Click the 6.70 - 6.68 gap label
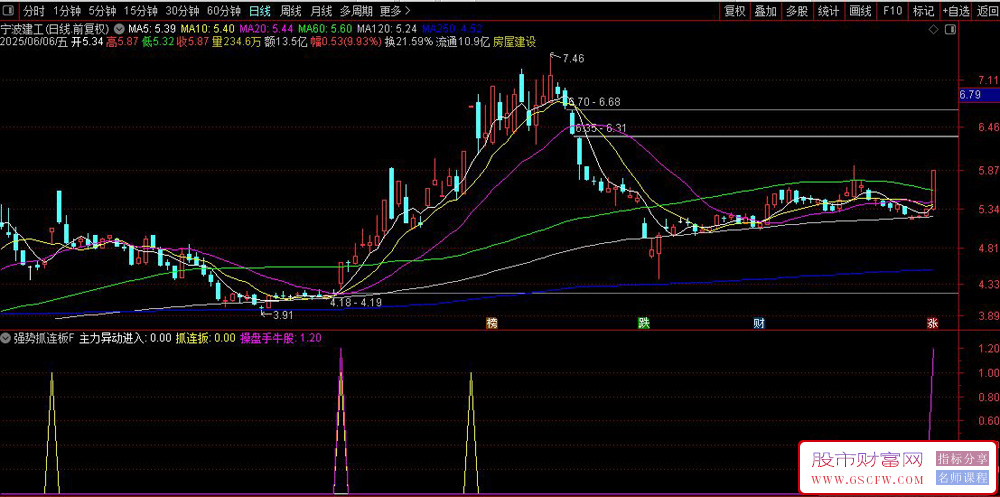The width and height of the screenshot is (1000, 497). click(x=594, y=101)
